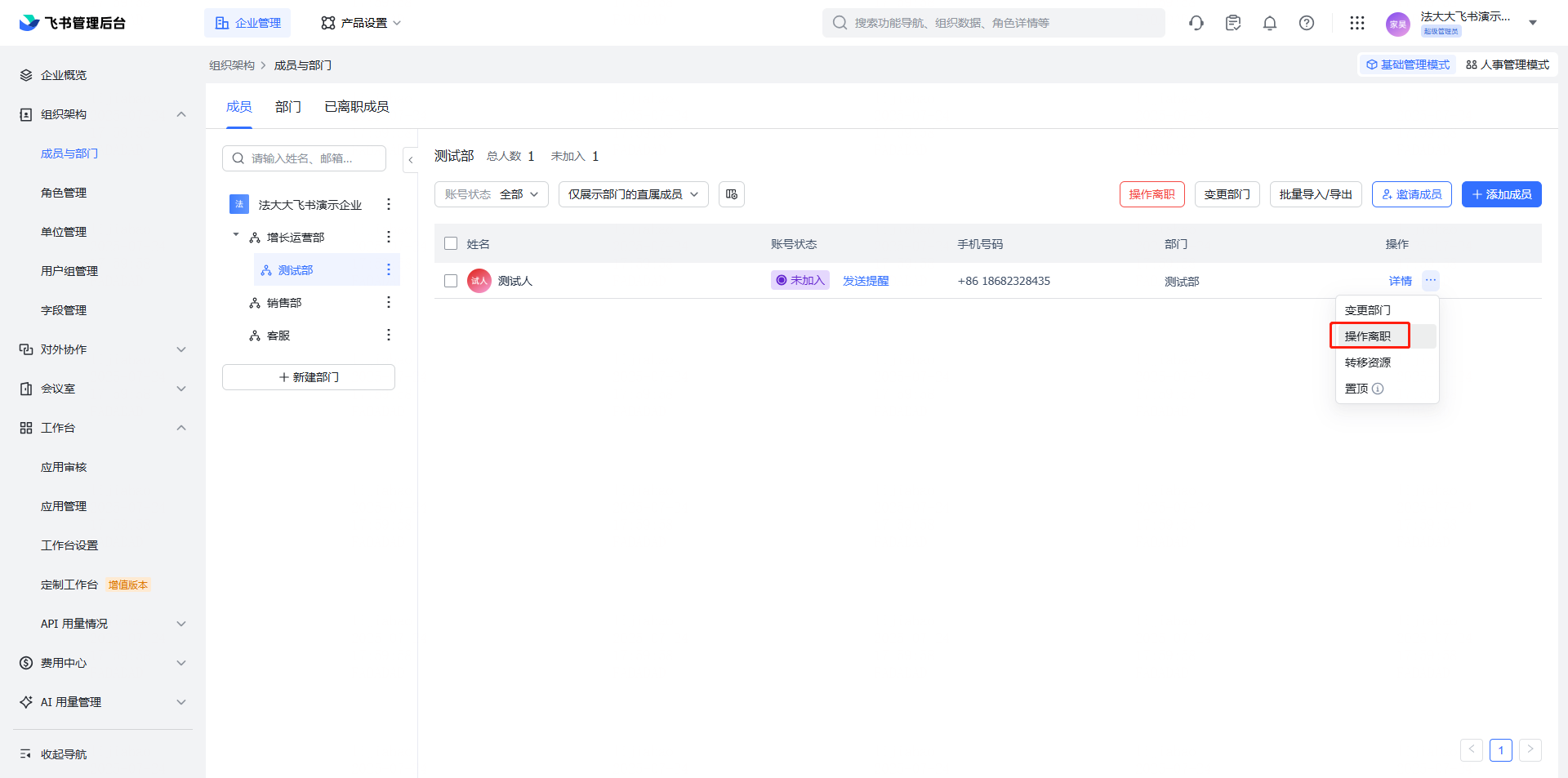
Task: Open more options for 销售部 department
Action: coord(389,302)
